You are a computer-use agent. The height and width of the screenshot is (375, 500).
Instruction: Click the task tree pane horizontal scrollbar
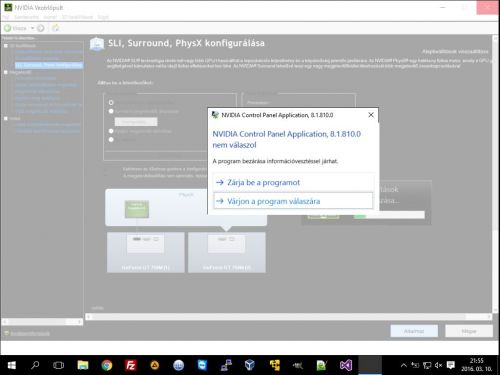[42, 322]
